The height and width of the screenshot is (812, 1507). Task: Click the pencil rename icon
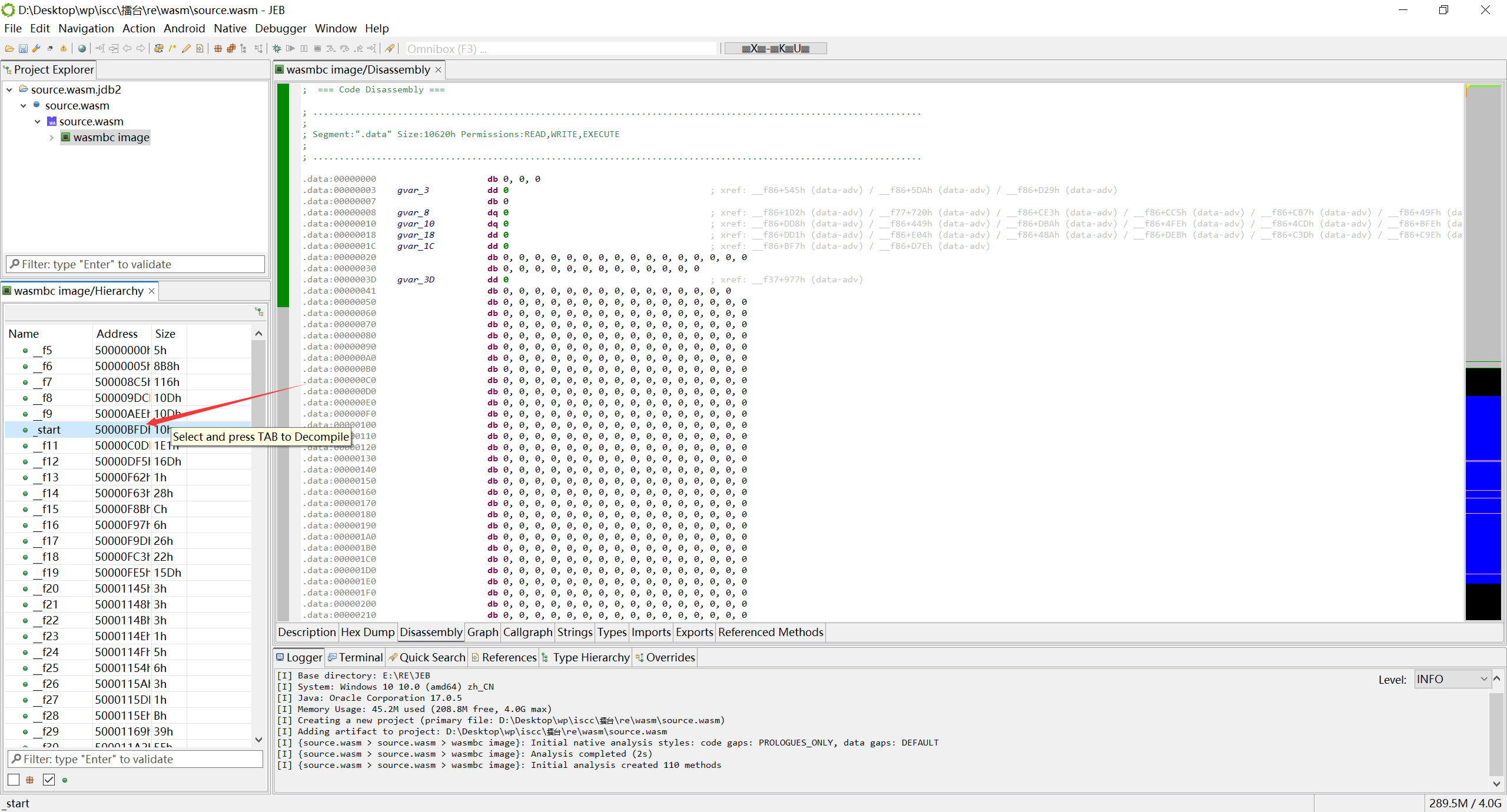tap(186, 49)
